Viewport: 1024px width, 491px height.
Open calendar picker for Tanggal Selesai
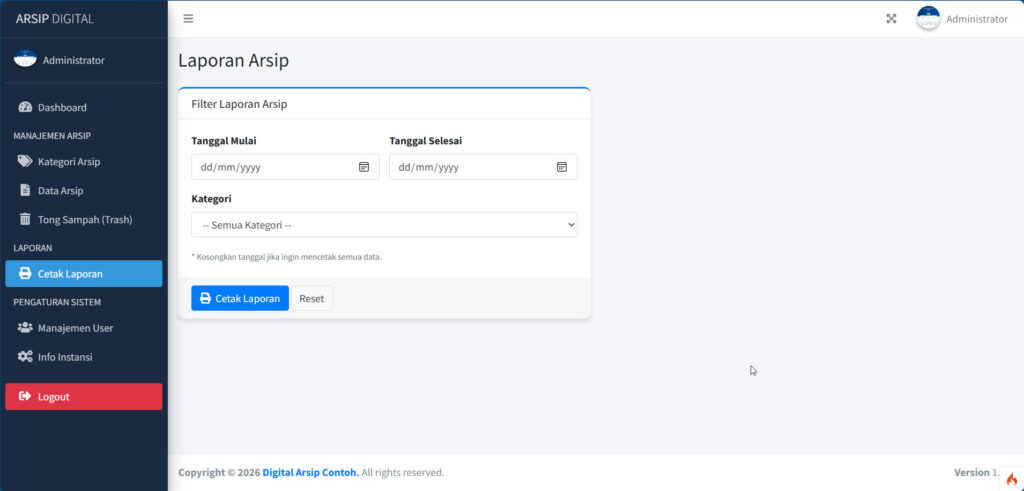click(562, 167)
